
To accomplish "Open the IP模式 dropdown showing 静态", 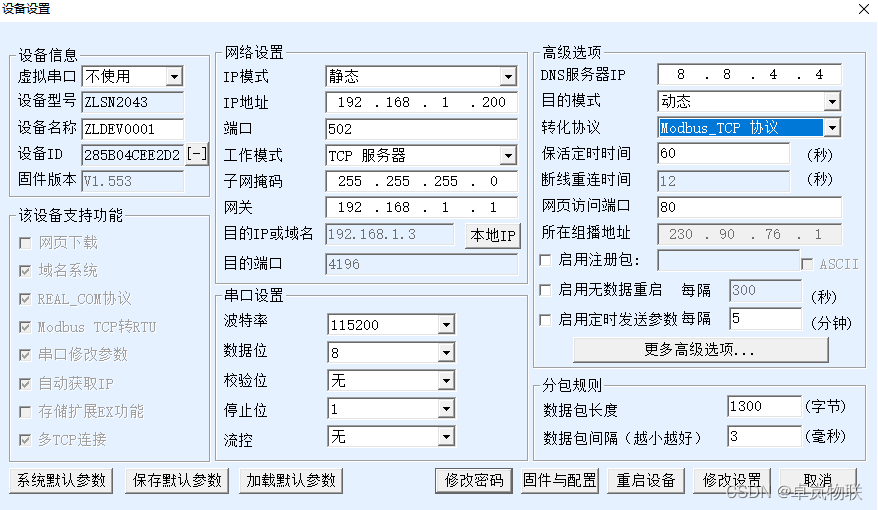I will click(508, 76).
